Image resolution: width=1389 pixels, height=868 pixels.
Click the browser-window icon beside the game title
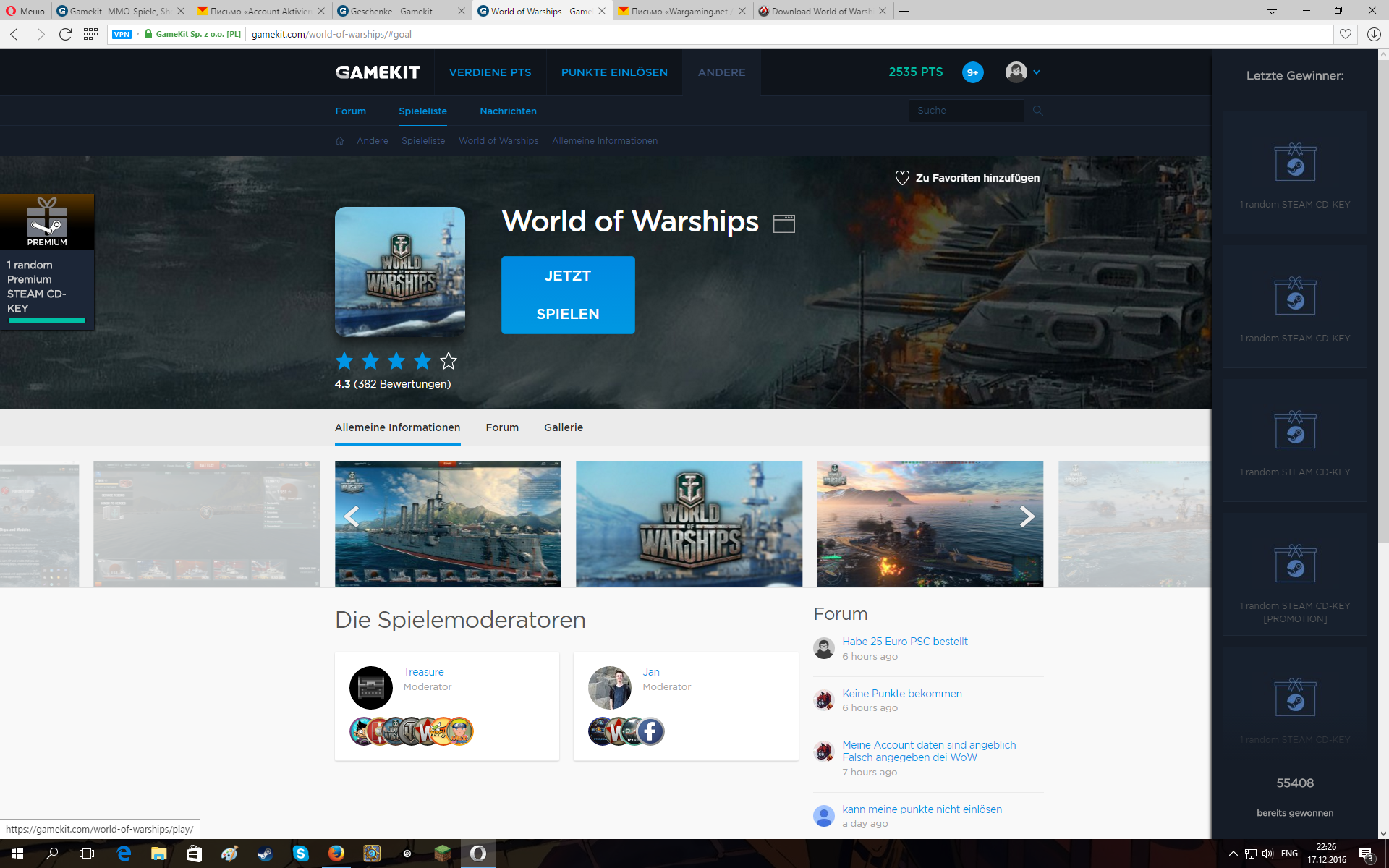(x=784, y=224)
